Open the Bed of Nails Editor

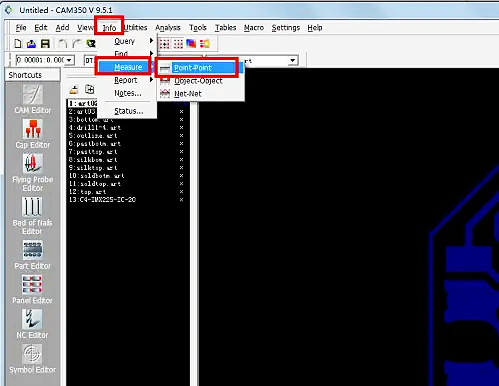click(33, 216)
